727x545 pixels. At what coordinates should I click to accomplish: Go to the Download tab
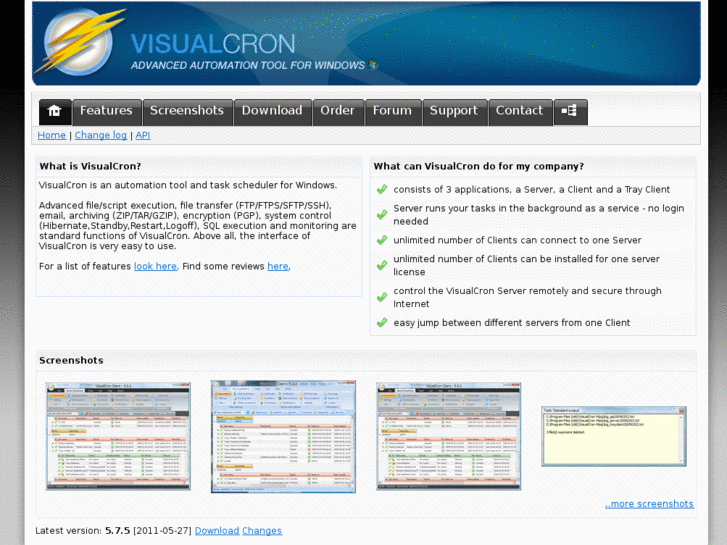coord(273,112)
